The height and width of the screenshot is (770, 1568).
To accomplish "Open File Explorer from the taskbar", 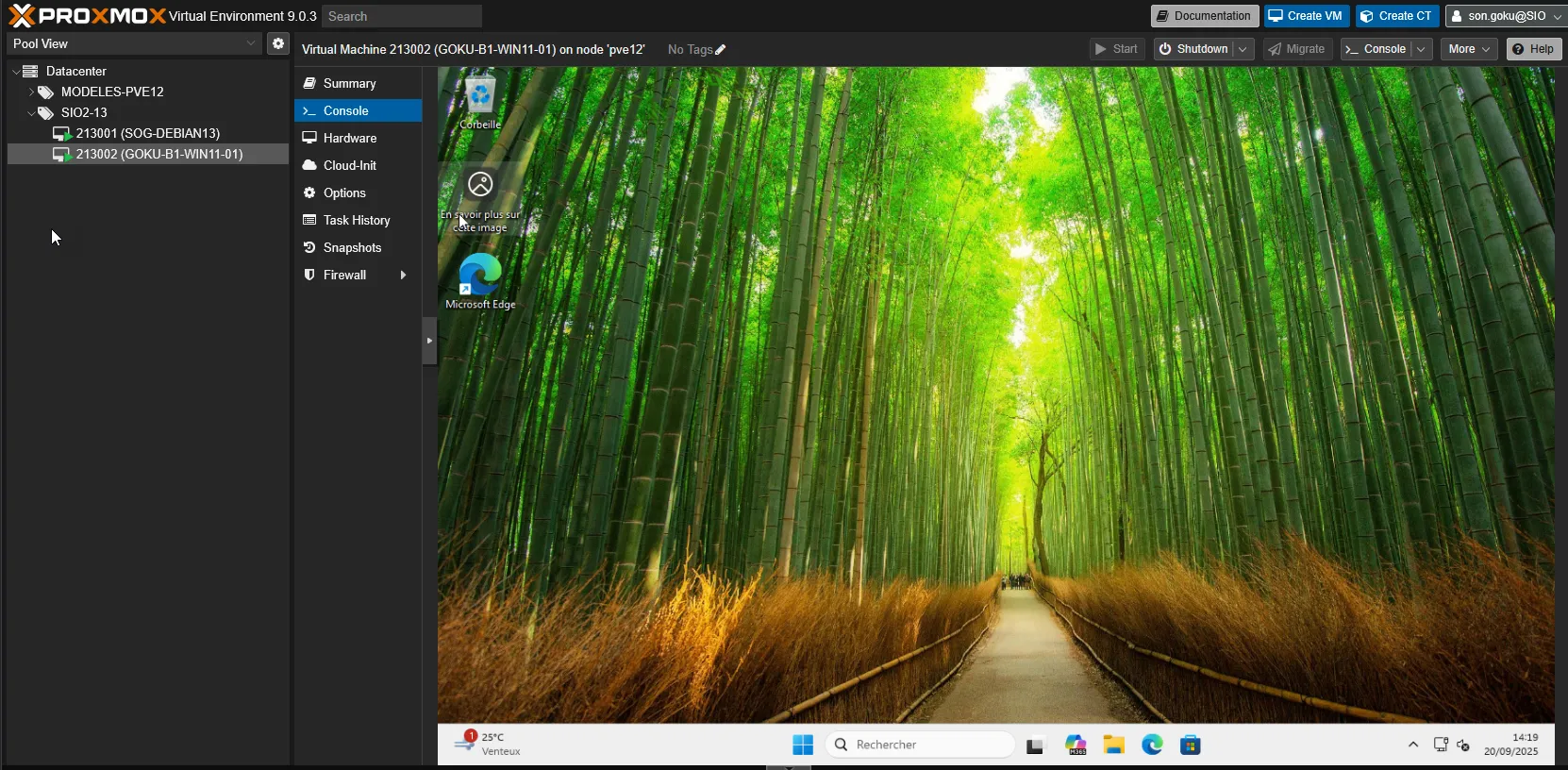I will click(x=1114, y=745).
